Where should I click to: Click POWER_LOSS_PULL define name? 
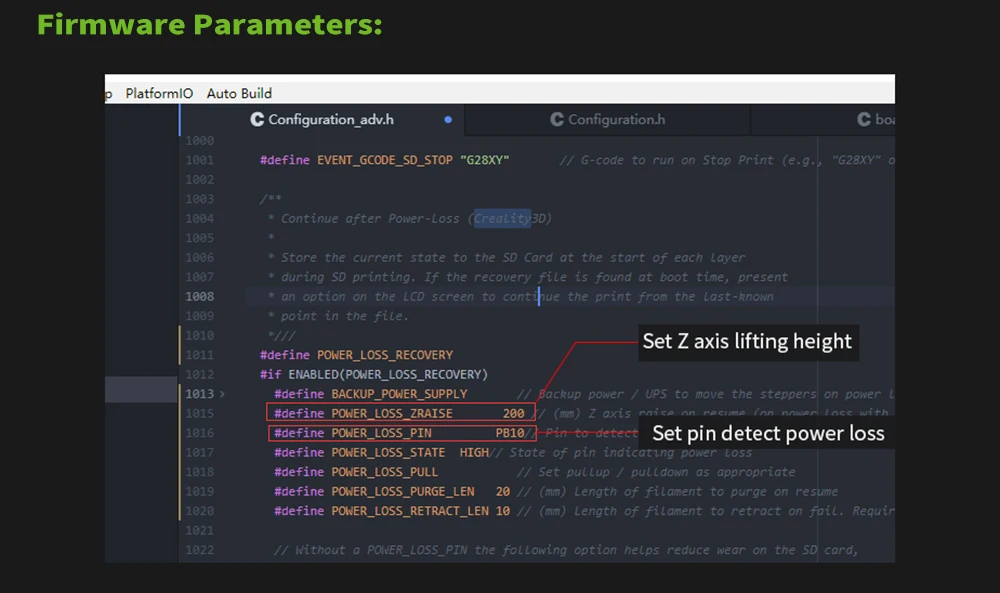point(385,472)
